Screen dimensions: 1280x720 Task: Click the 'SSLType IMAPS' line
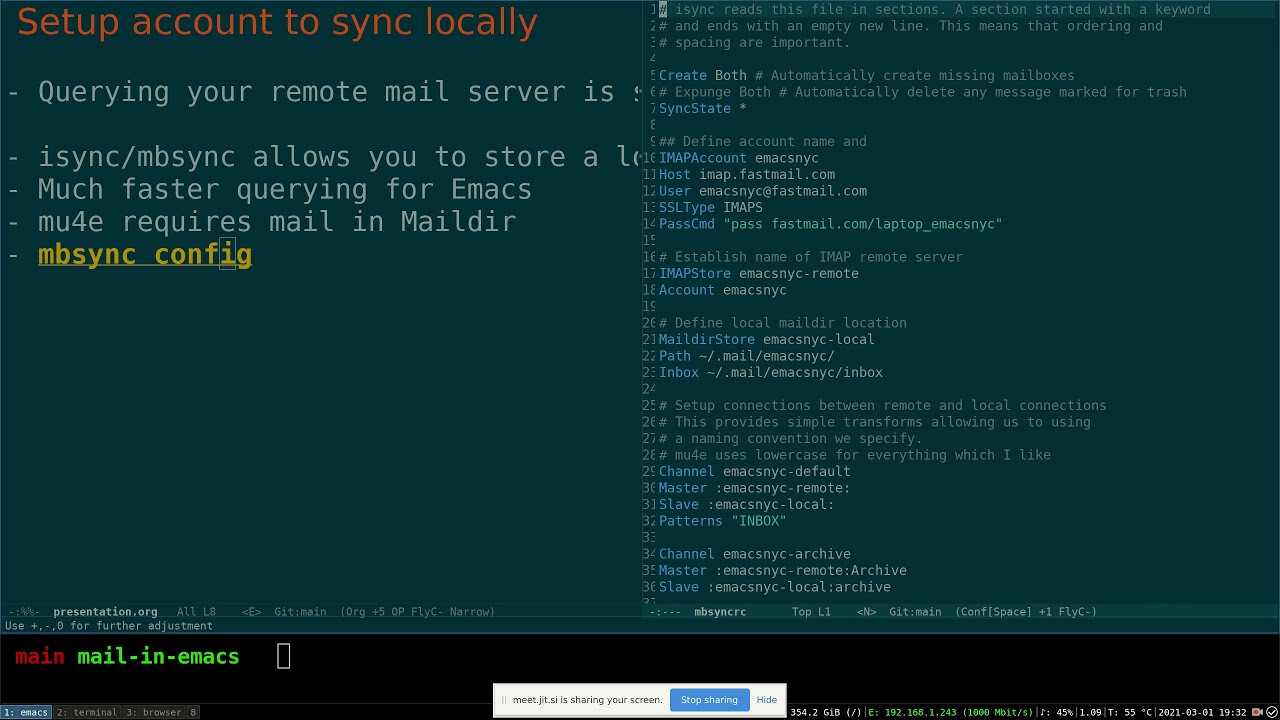tap(711, 207)
